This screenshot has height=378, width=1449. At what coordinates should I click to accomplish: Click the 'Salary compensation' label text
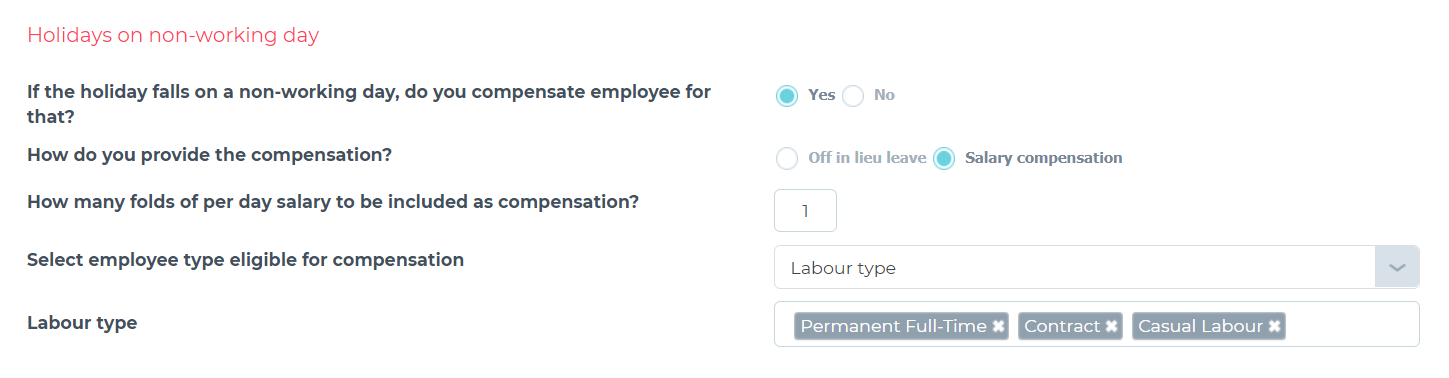1043,158
